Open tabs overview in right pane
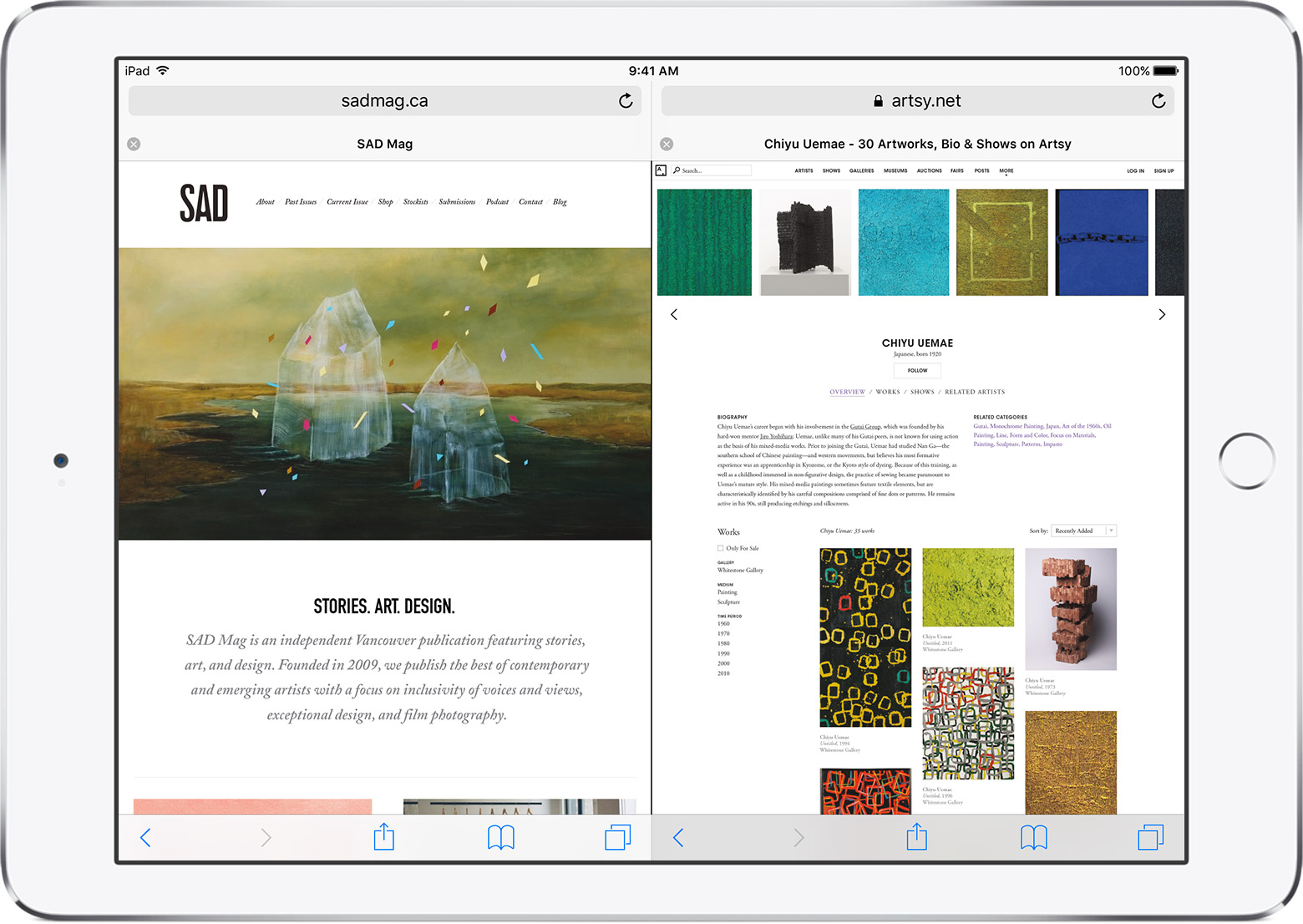The height and width of the screenshot is (924, 1303). [1150, 836]
